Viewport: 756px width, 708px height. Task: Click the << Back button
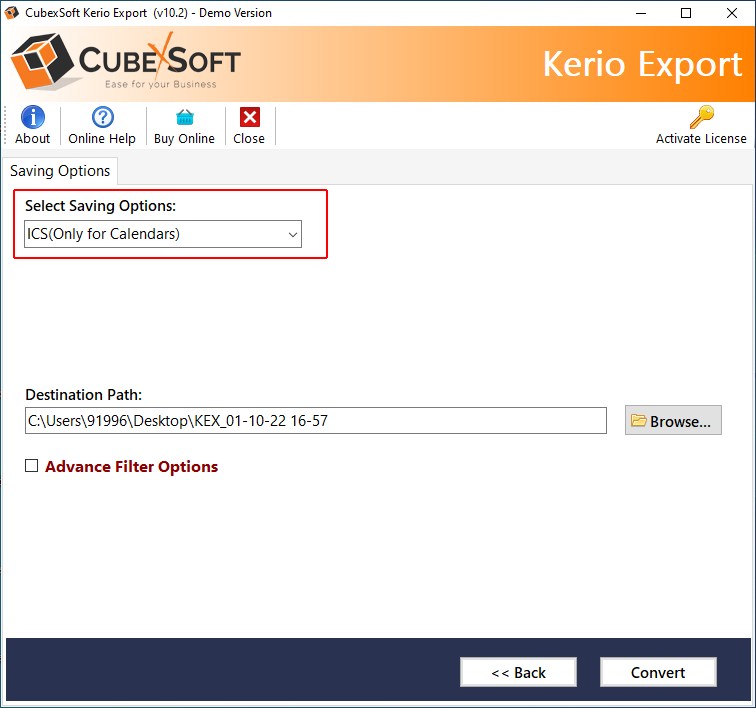tap(518, 672)
